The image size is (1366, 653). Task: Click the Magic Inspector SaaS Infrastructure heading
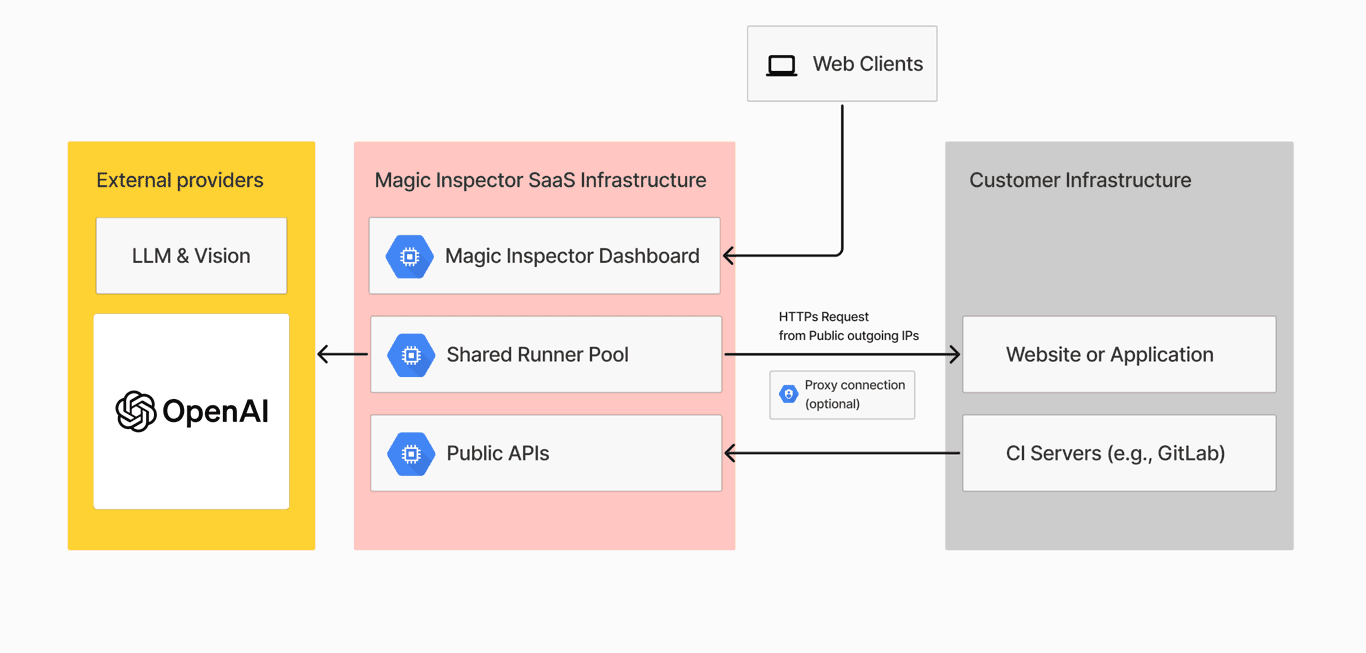pyautogui.click(x=540, y=180)
